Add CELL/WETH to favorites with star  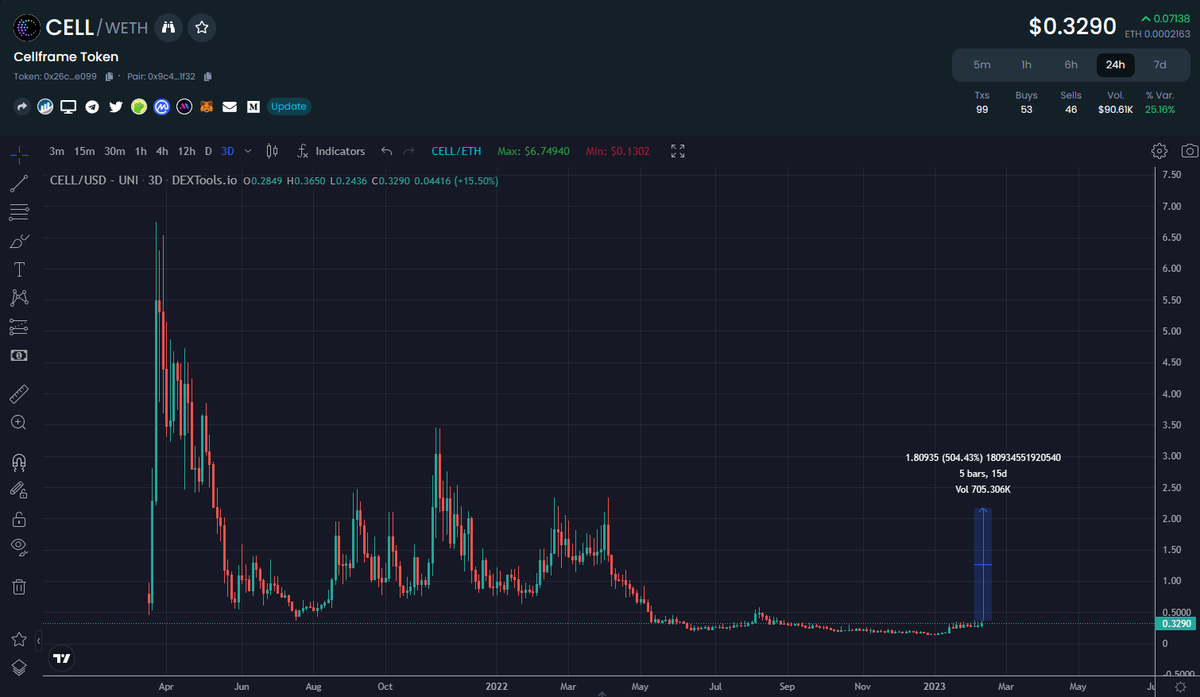pos(202,27)
